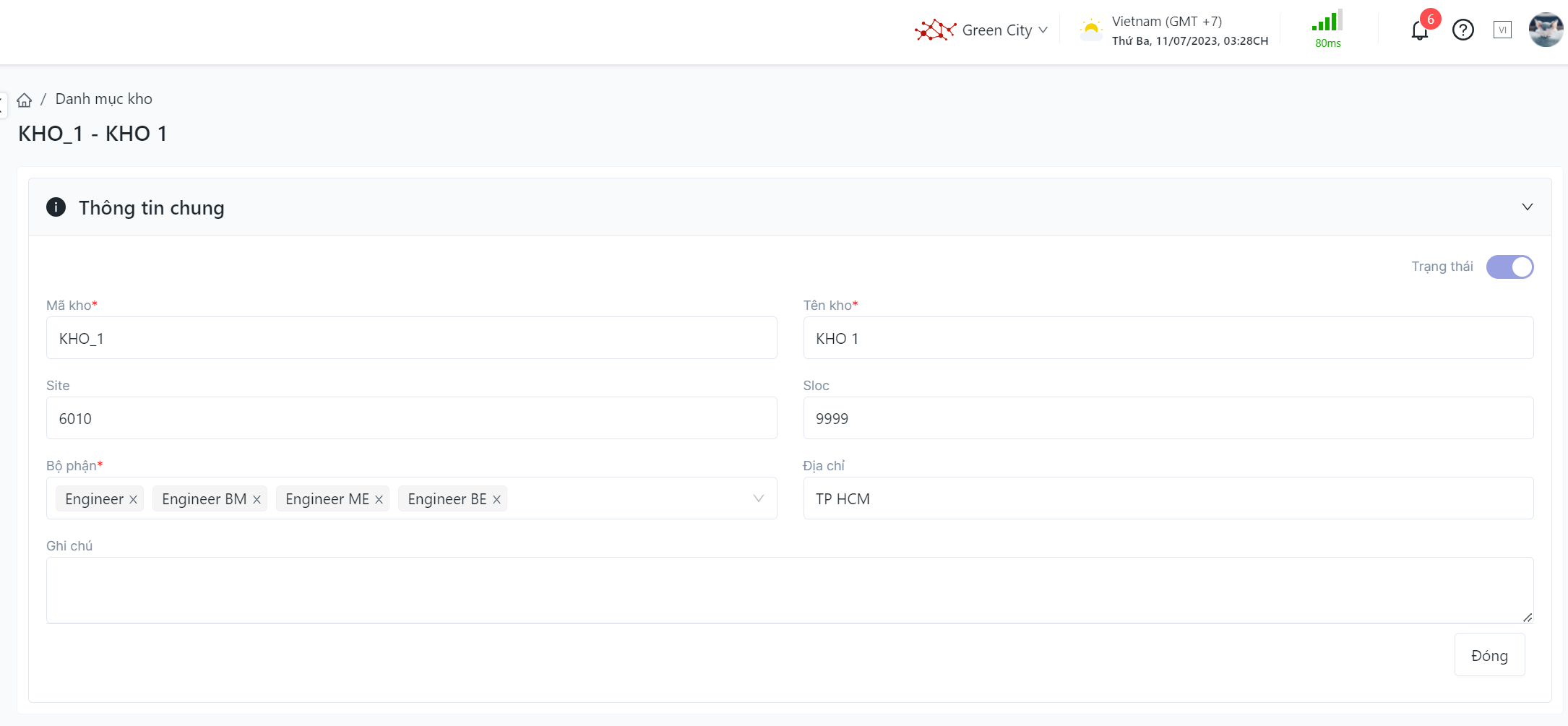Screen dimensions: 1568x726
Task: Click the home breadcrumb icon
Action: point(25,100)
